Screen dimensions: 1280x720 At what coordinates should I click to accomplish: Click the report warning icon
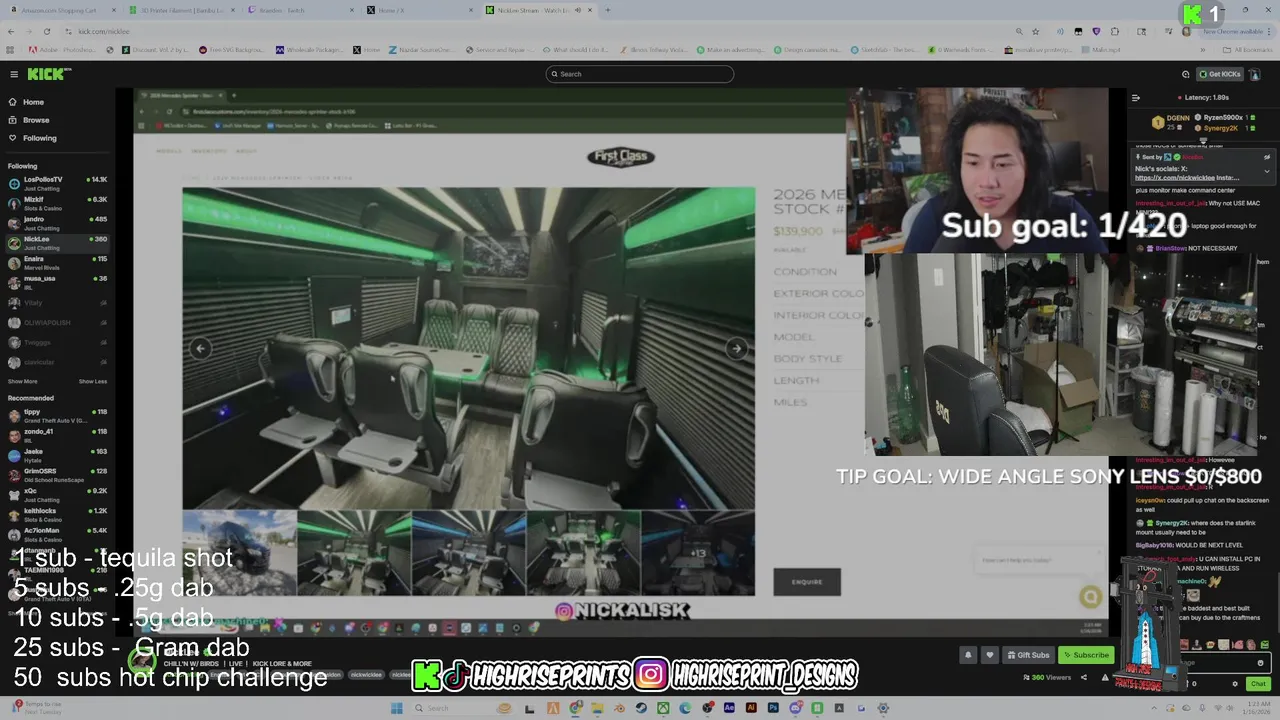[x=1104, y=677]
